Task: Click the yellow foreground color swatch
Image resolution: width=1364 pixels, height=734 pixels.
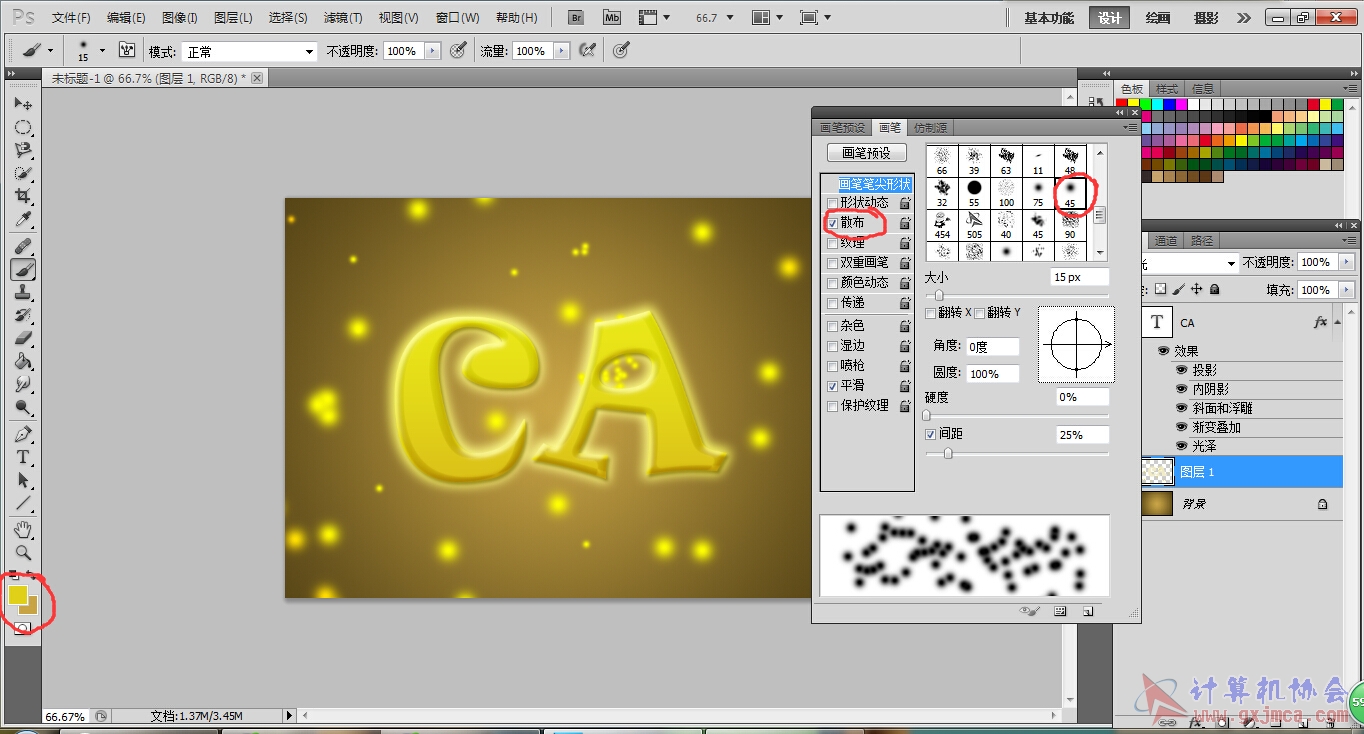Action: [17, 594]
